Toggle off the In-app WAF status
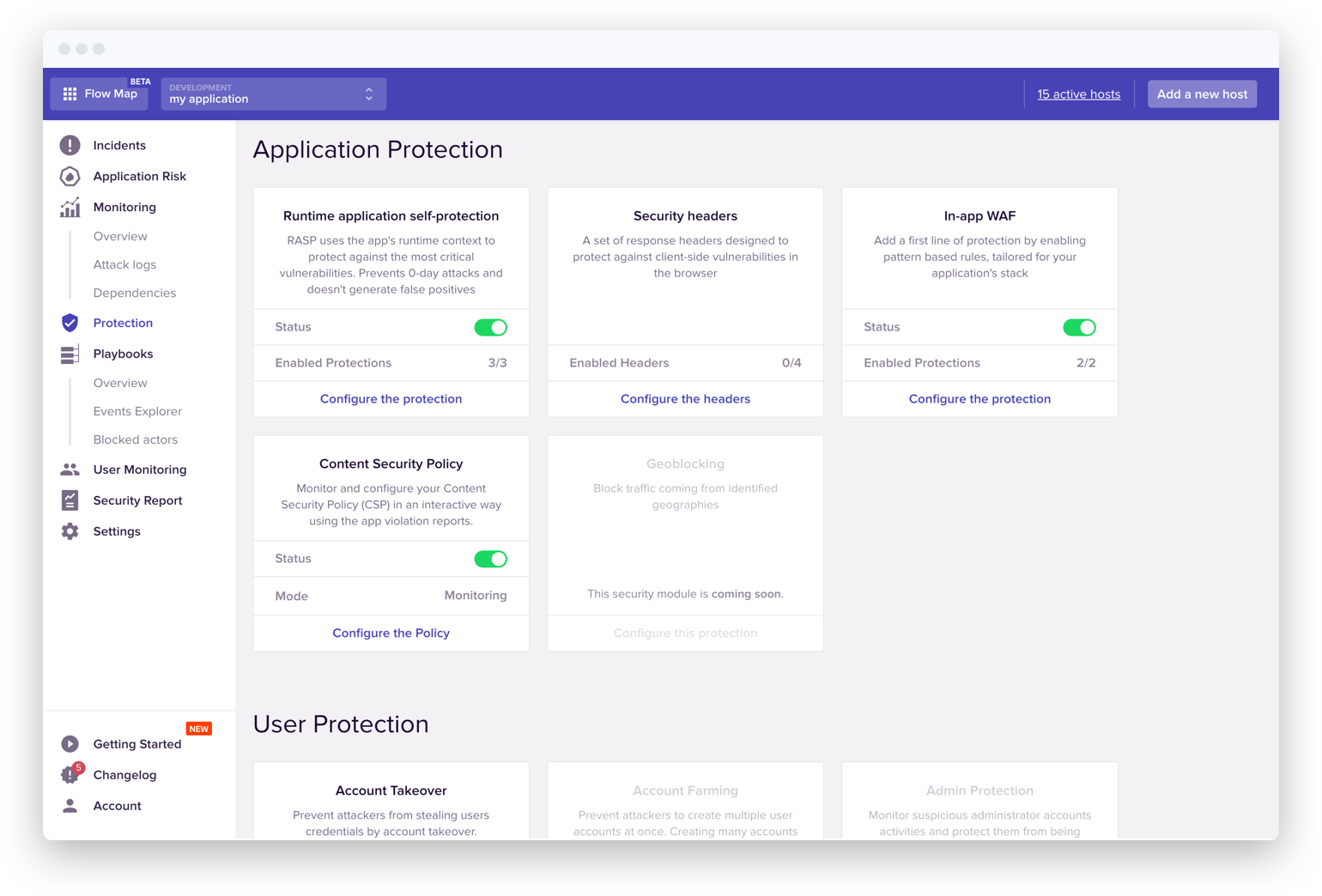Image resolution: width=1322 pixels, height=896 pixels. 1080,327
